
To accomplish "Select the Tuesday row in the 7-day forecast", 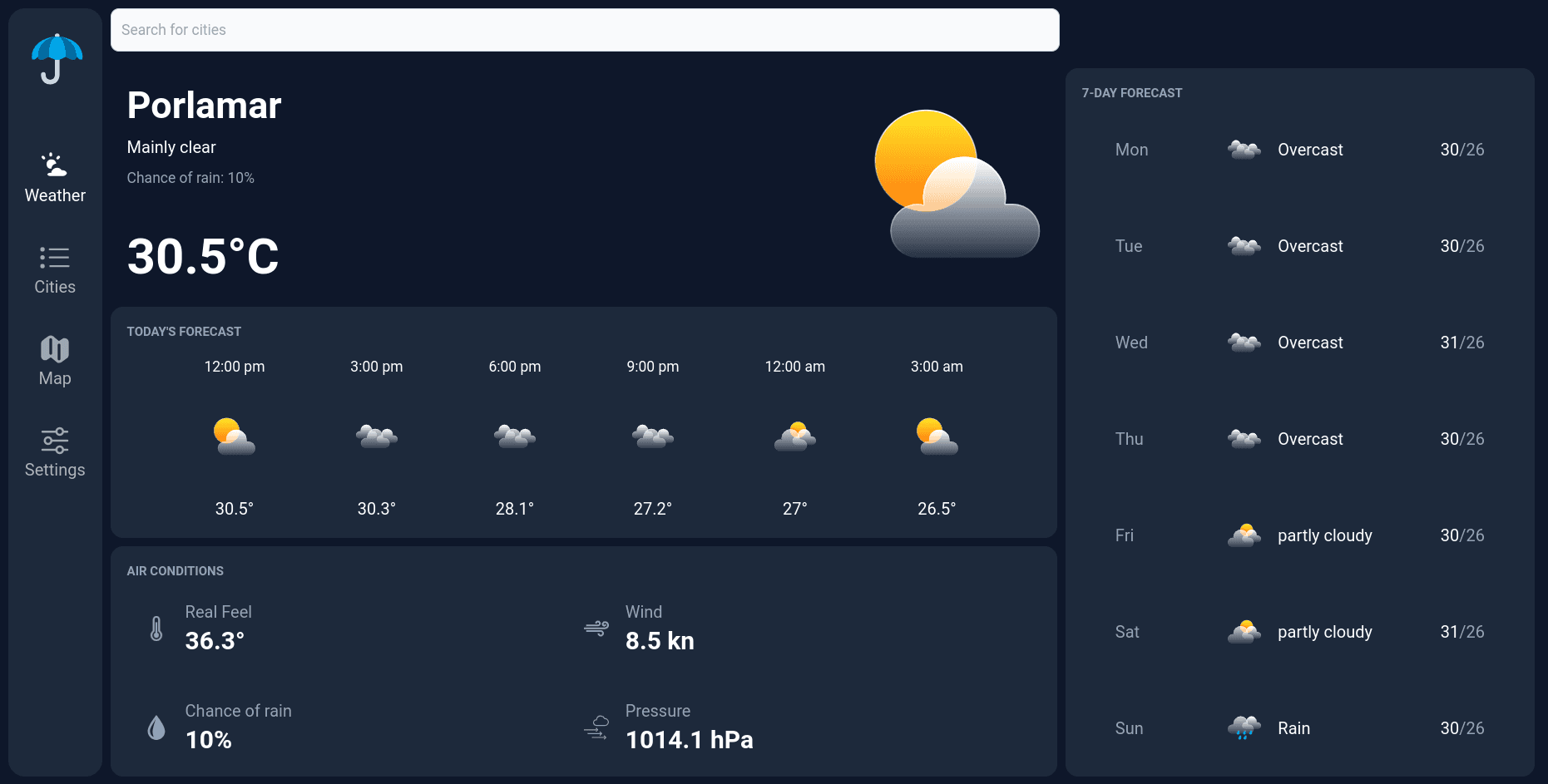I will click(x=1298, y=246).
